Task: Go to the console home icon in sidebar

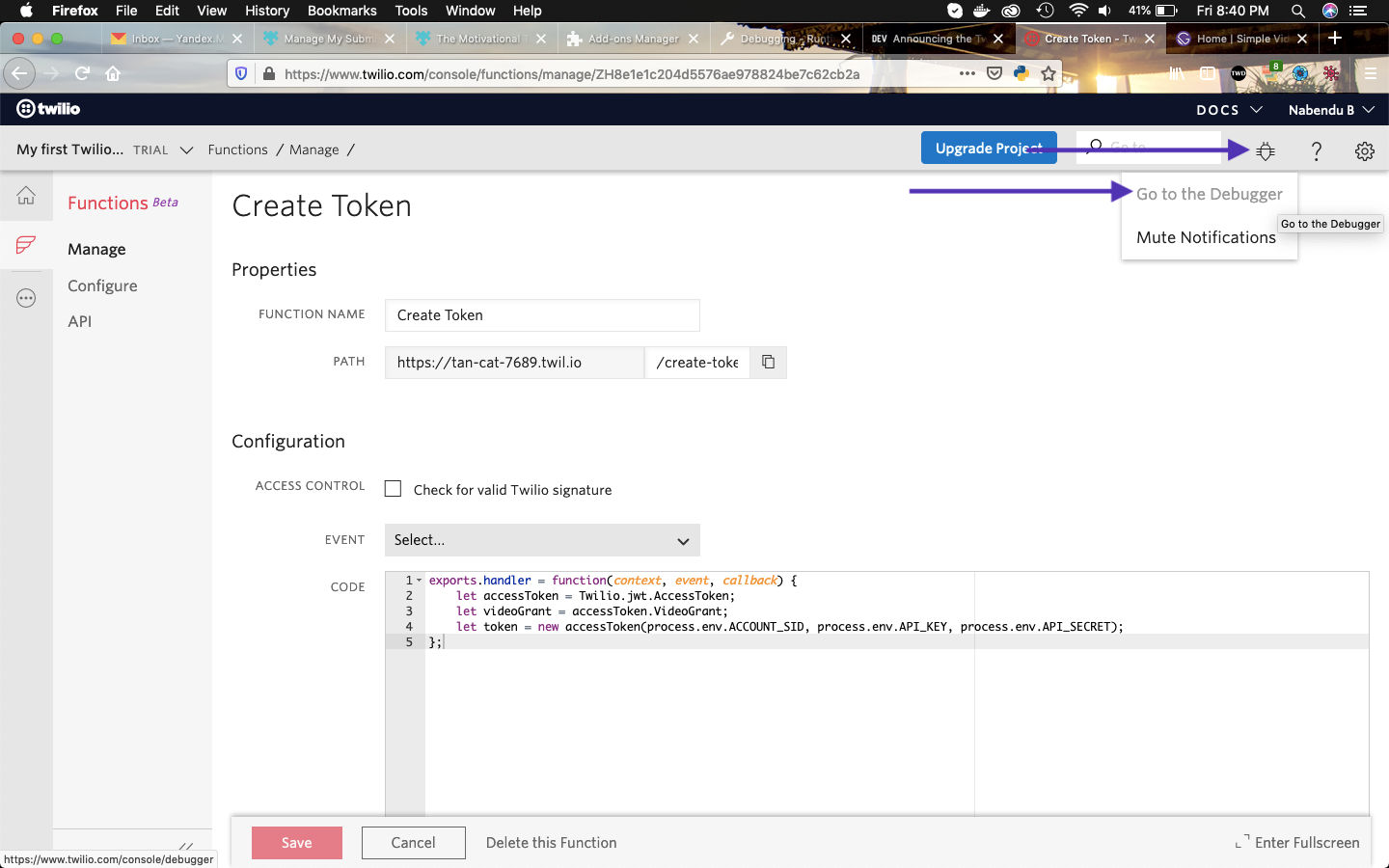Action: (x=26, y=196)
